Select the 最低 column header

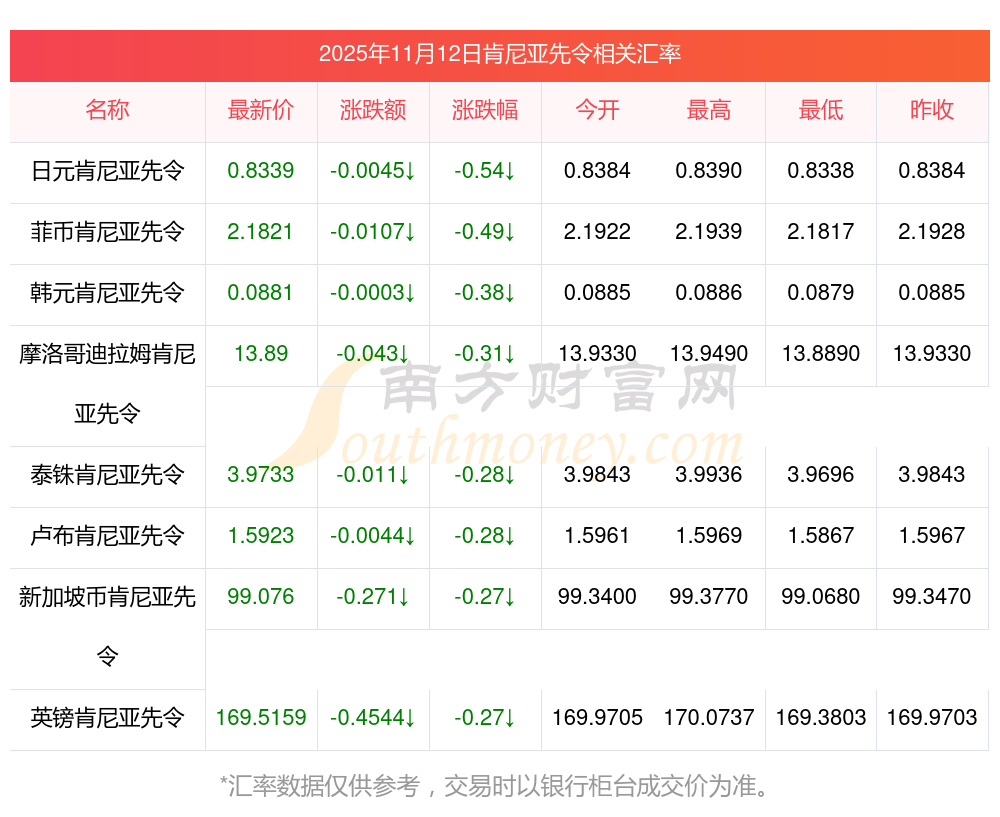point(821,110)
